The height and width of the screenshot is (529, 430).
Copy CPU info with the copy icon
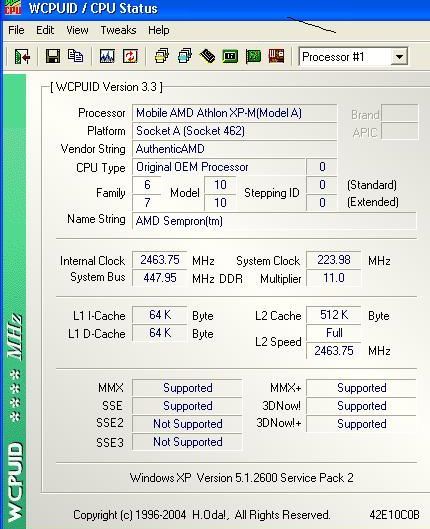pyautogui.click(x=75, y=56)
